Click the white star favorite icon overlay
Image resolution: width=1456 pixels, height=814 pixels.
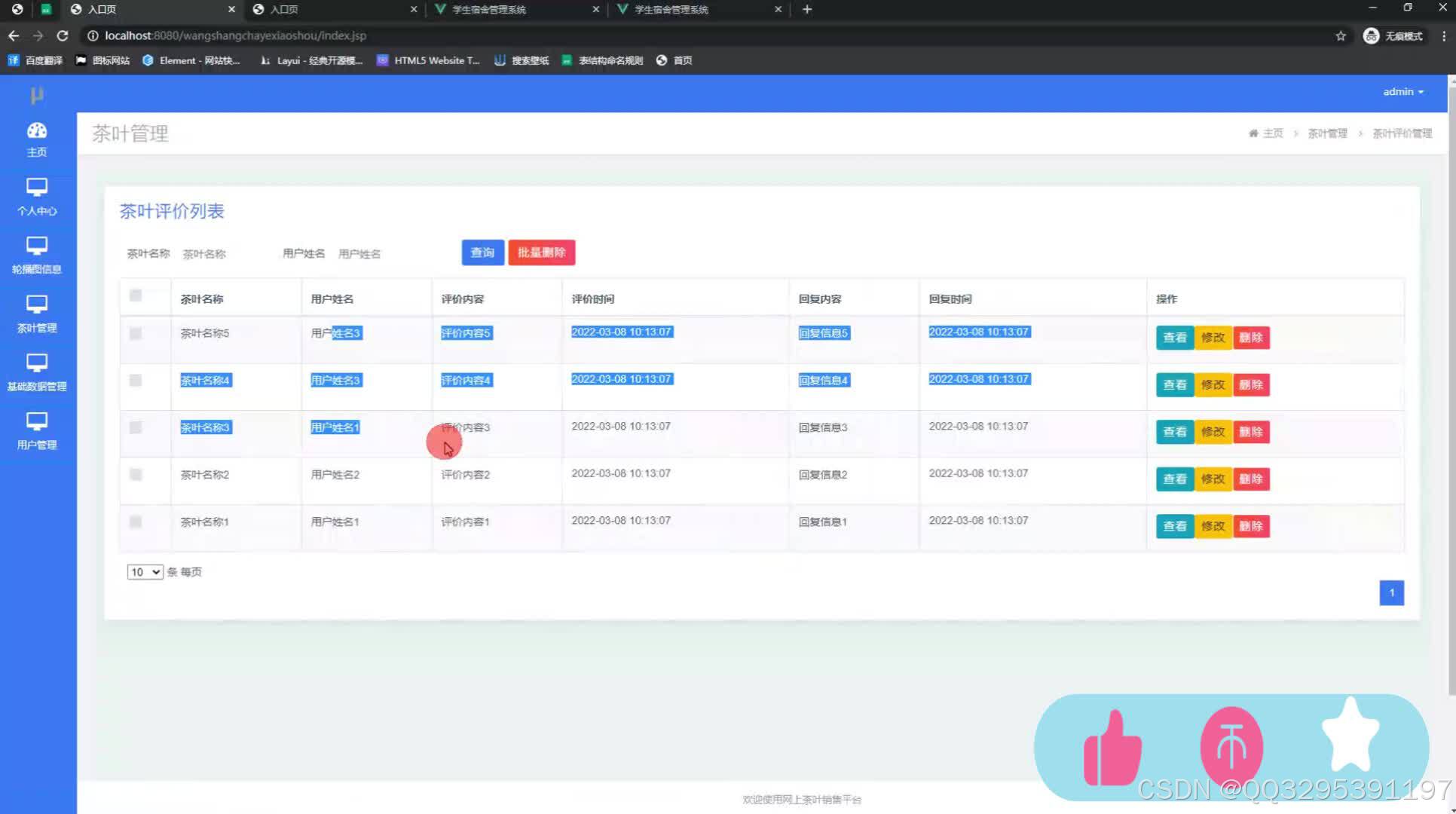click(x=1350, y=736)
